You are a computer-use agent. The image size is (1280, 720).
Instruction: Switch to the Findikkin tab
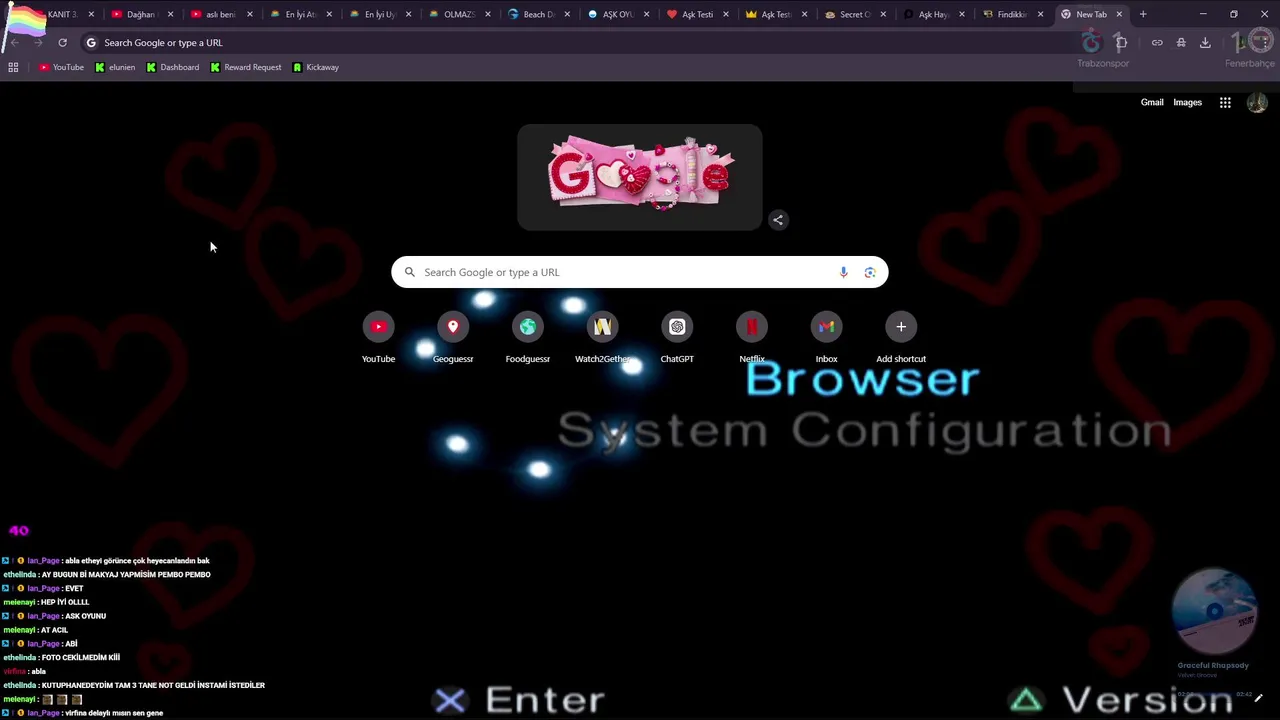pos(1013,14)
